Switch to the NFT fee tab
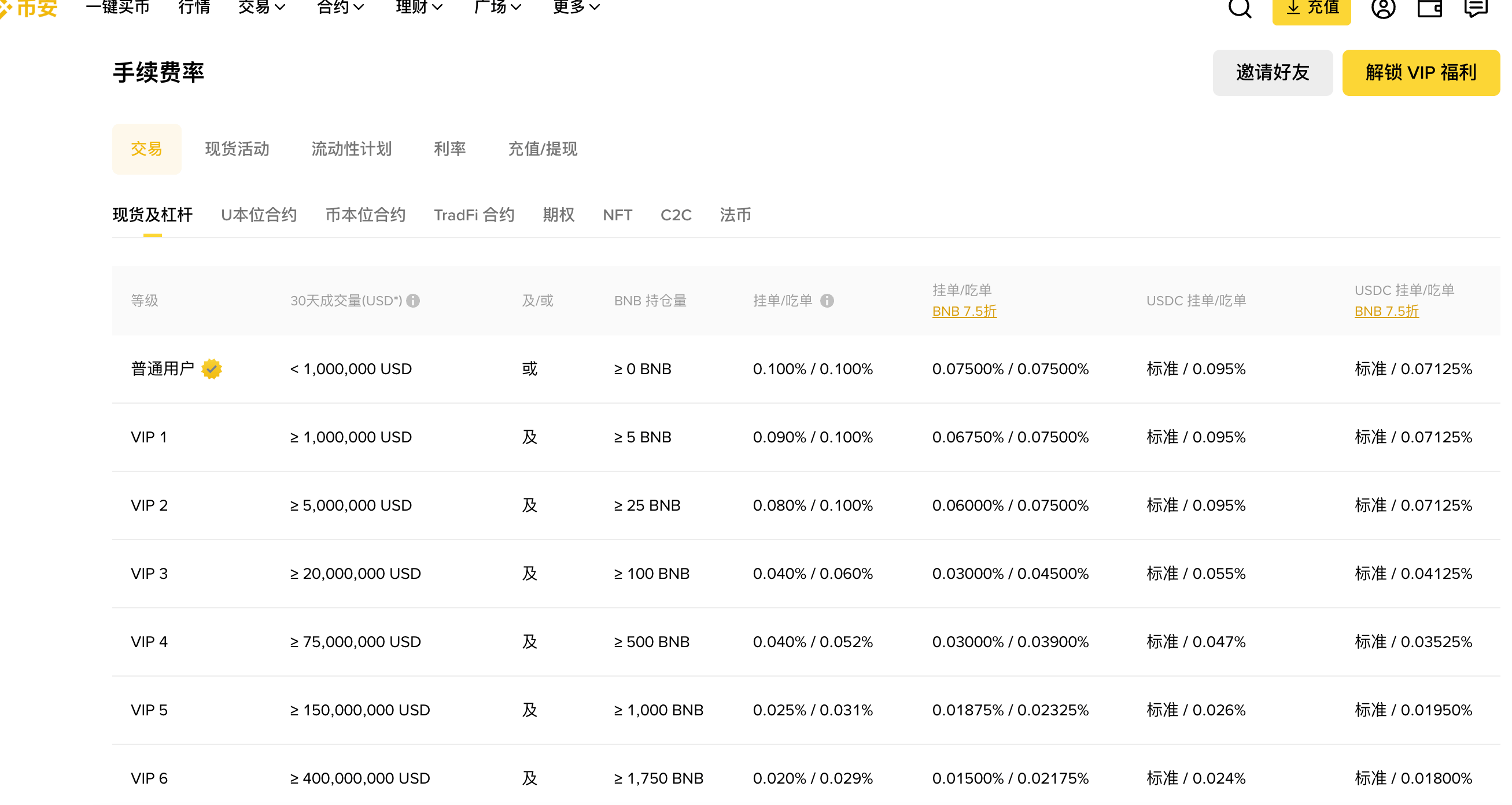Image resolution: width=1512 pixels, height=805 pixels. [617, 215]
